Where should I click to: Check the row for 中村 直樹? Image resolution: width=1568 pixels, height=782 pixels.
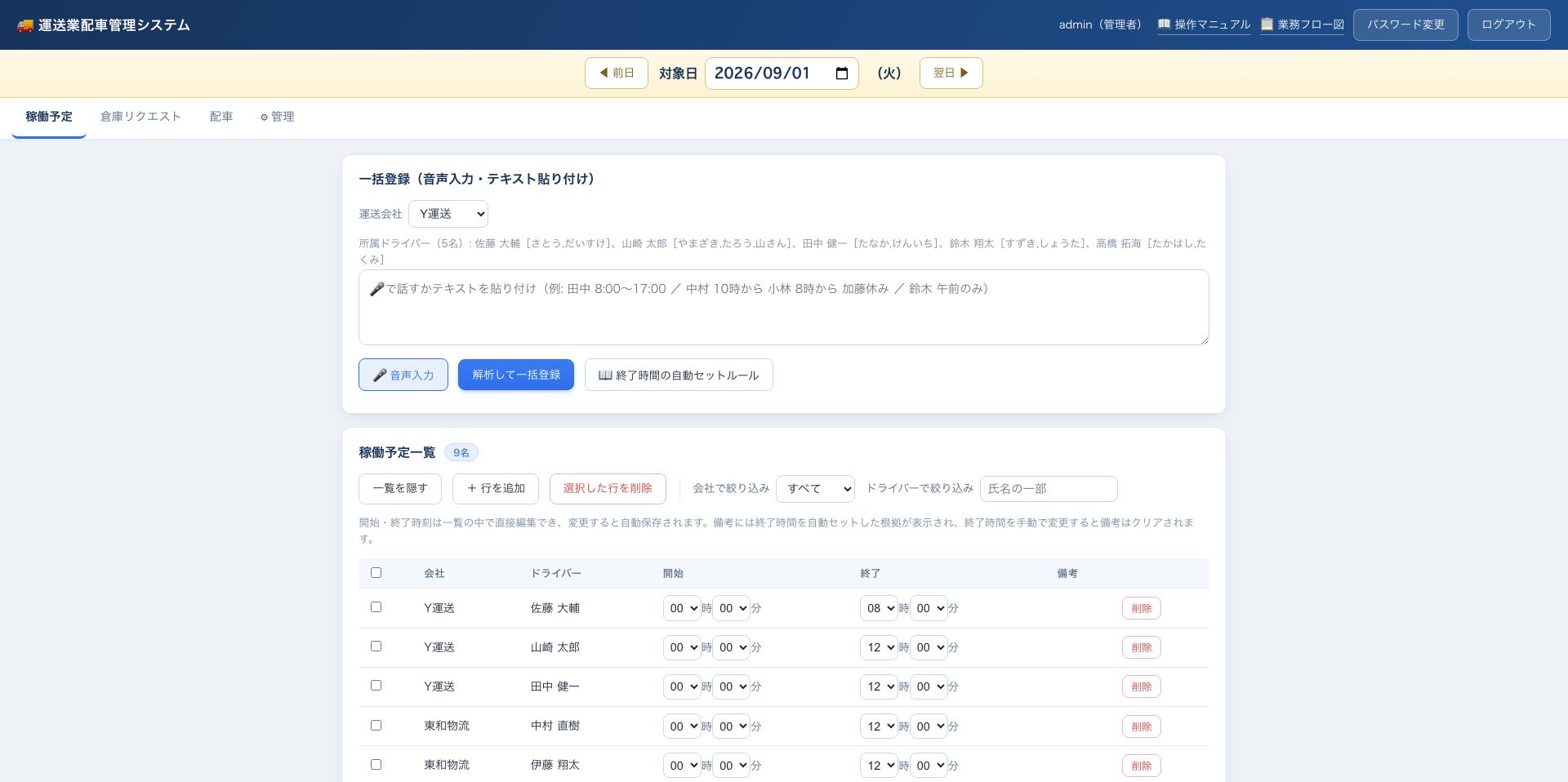(376, 726)
